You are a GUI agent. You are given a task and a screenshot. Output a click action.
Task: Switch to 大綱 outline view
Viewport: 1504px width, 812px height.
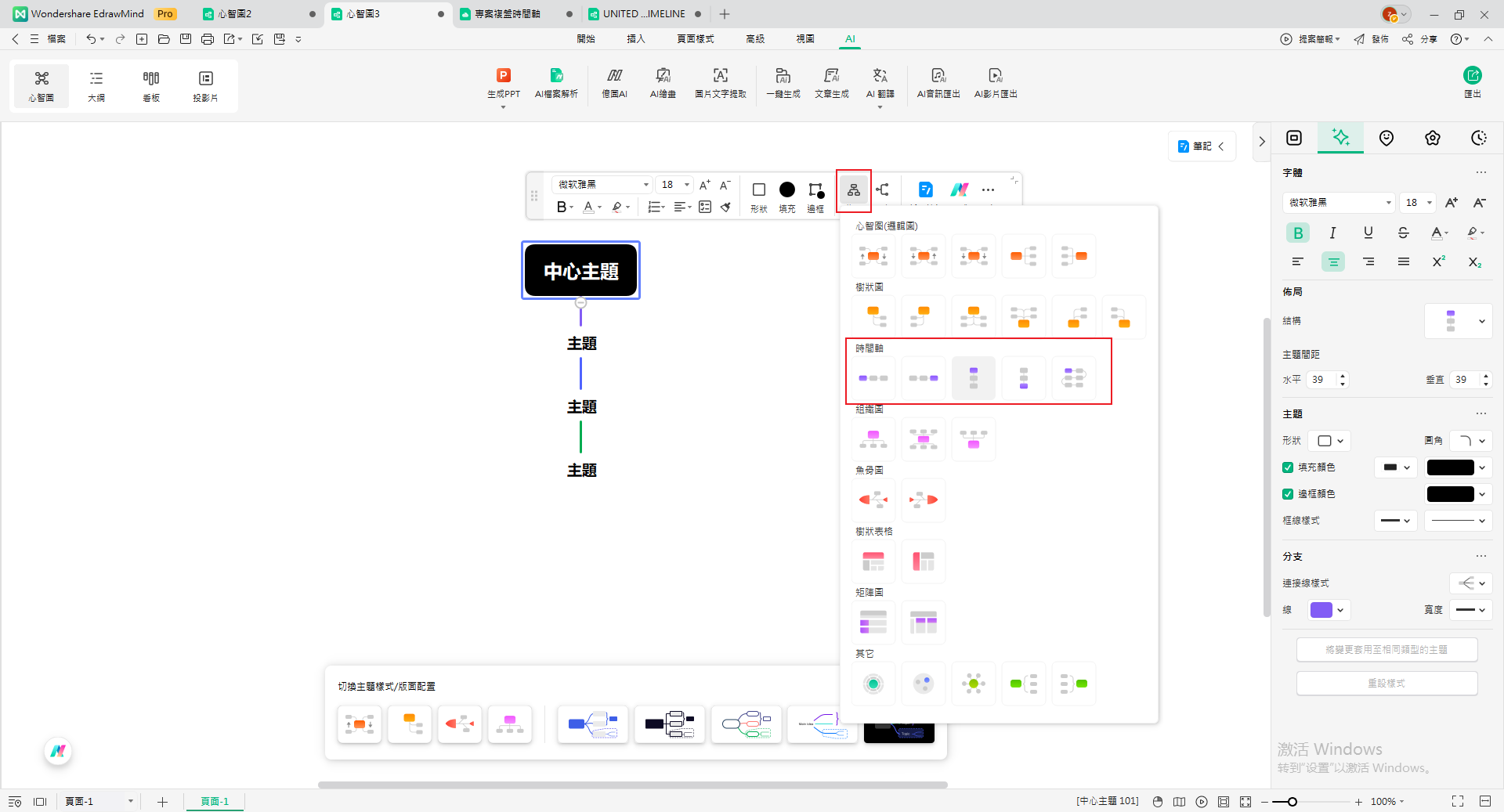tap(96, 85)
